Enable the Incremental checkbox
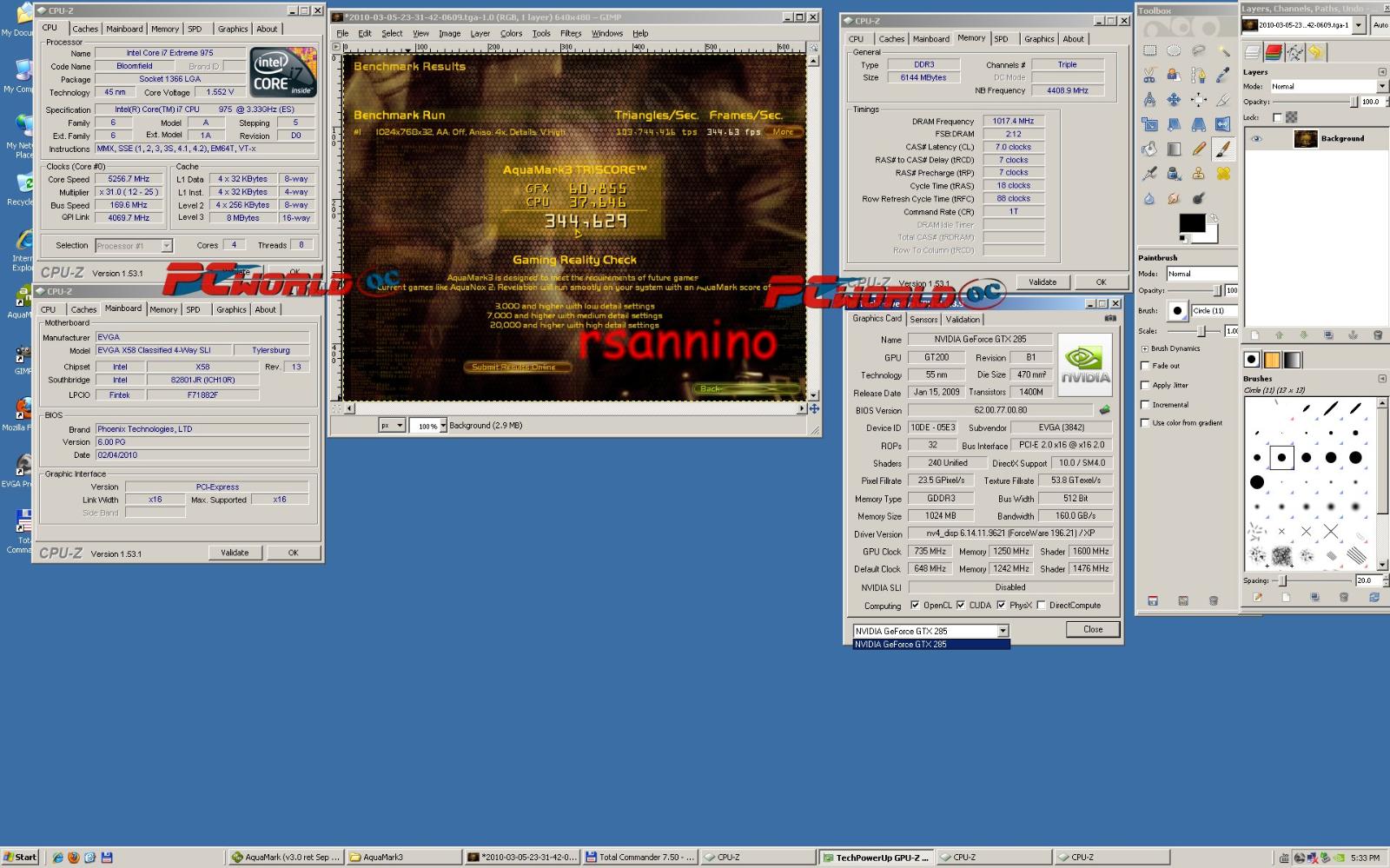 point(1145,404)
